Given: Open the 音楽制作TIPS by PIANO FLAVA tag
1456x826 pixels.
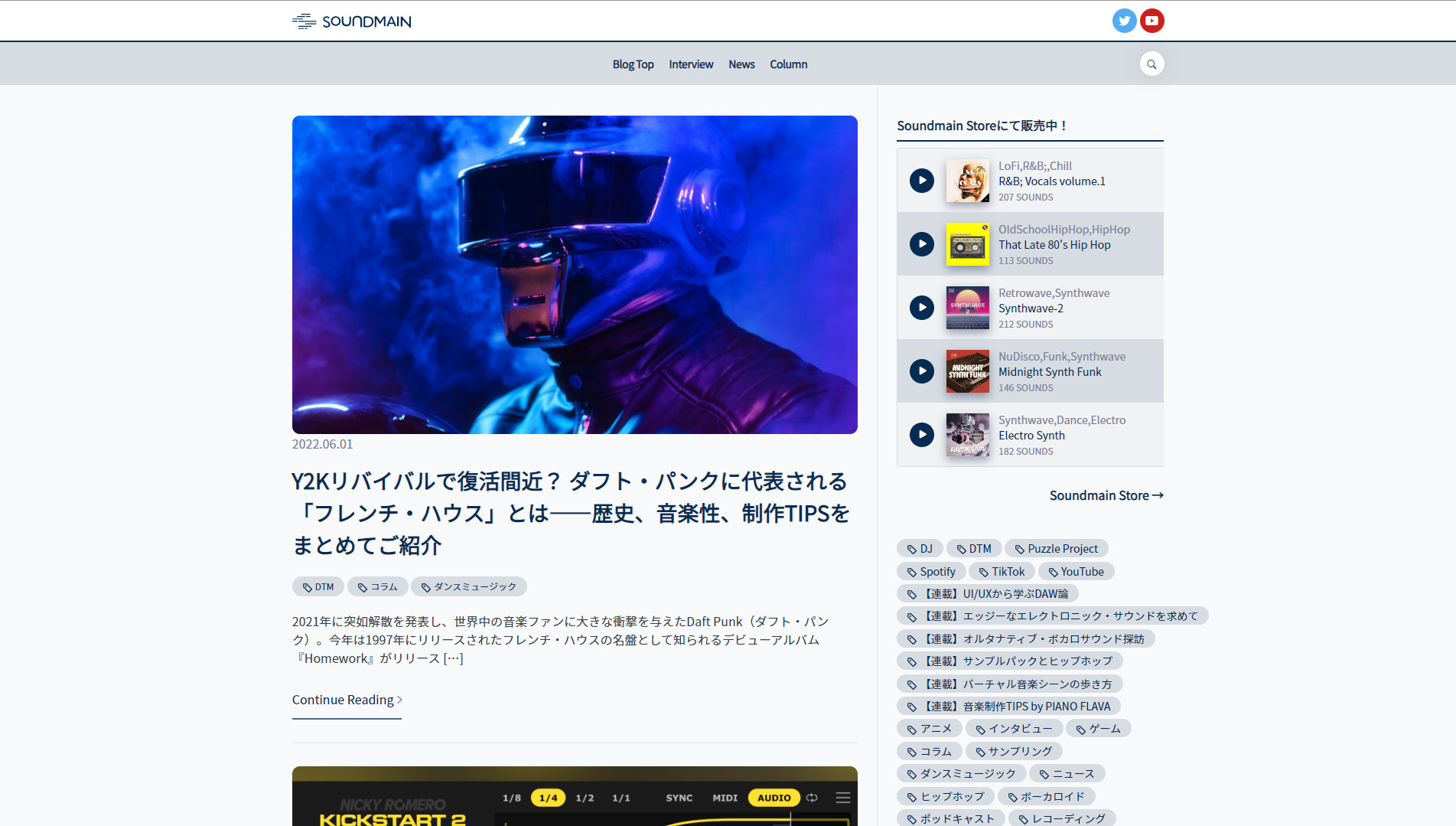Looking at the screenshot, I should [x=1009, y=706].
